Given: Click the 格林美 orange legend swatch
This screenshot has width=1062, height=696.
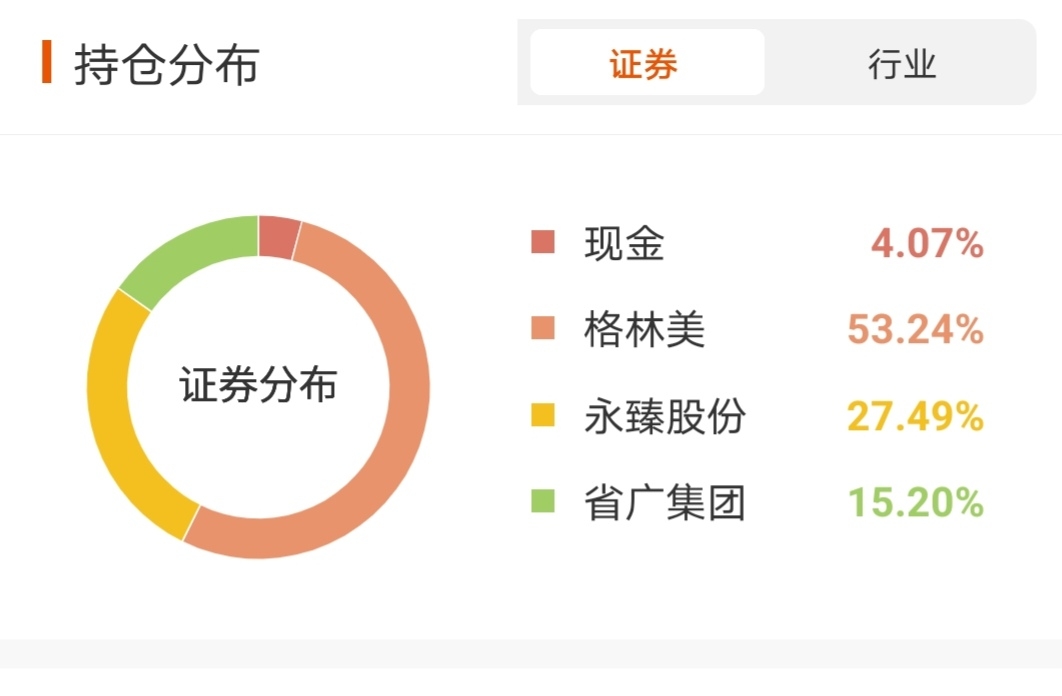Looking at the screenshot, I should click(543, 329).
